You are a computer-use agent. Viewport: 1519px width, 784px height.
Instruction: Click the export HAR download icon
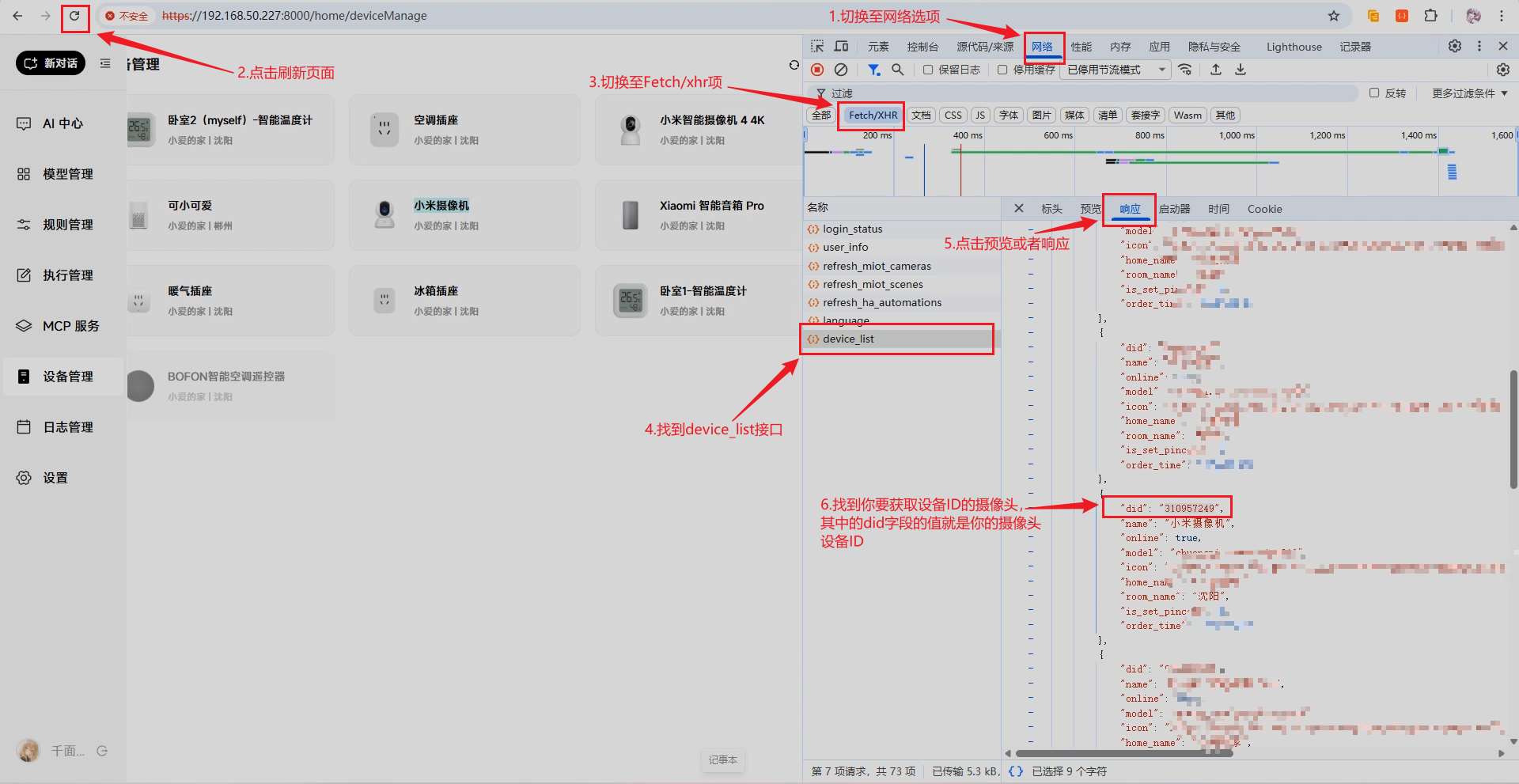click(1241, 70)
